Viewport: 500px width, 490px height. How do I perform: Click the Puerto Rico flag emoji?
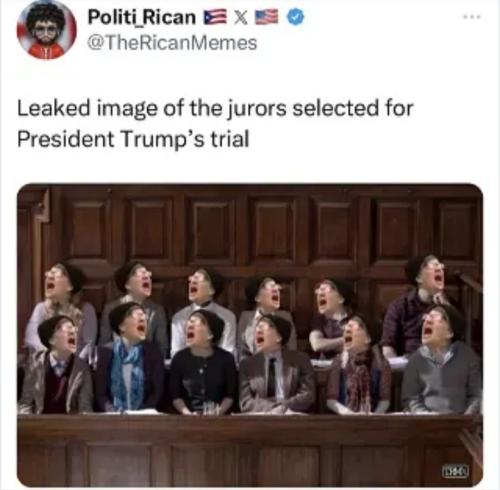[214, 17]
